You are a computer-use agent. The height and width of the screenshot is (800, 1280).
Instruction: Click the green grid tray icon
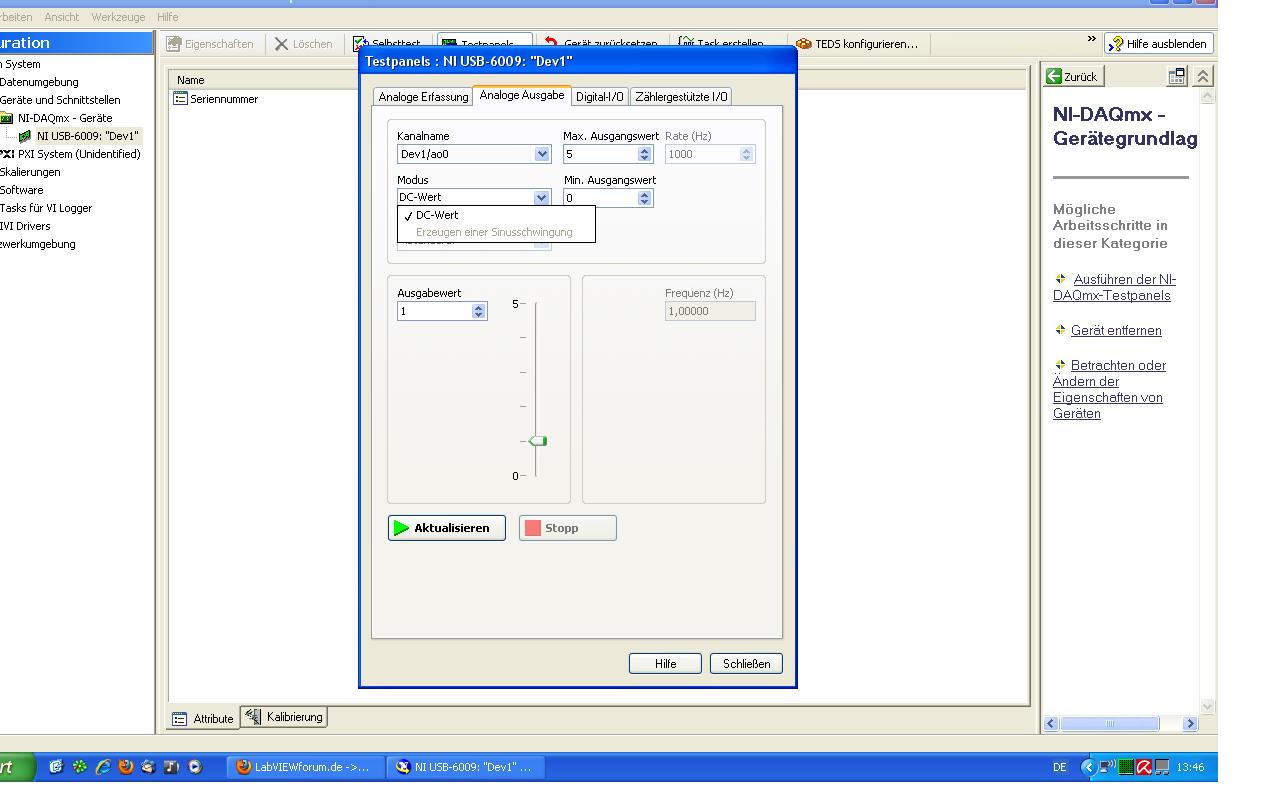pyautogui.click(x=1126, y=767)
